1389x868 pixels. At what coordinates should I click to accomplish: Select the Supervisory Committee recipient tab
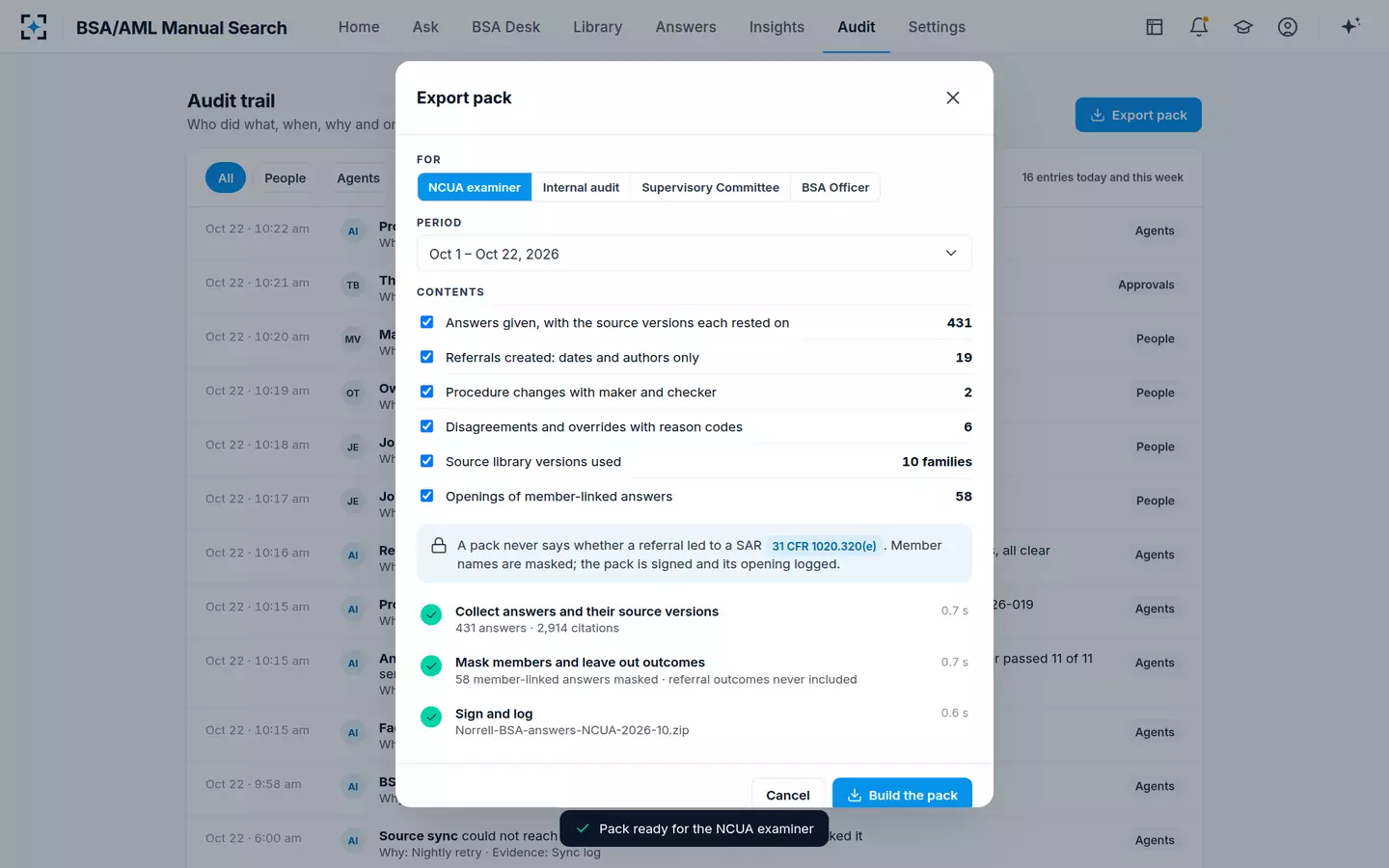(x=710, y=187)
